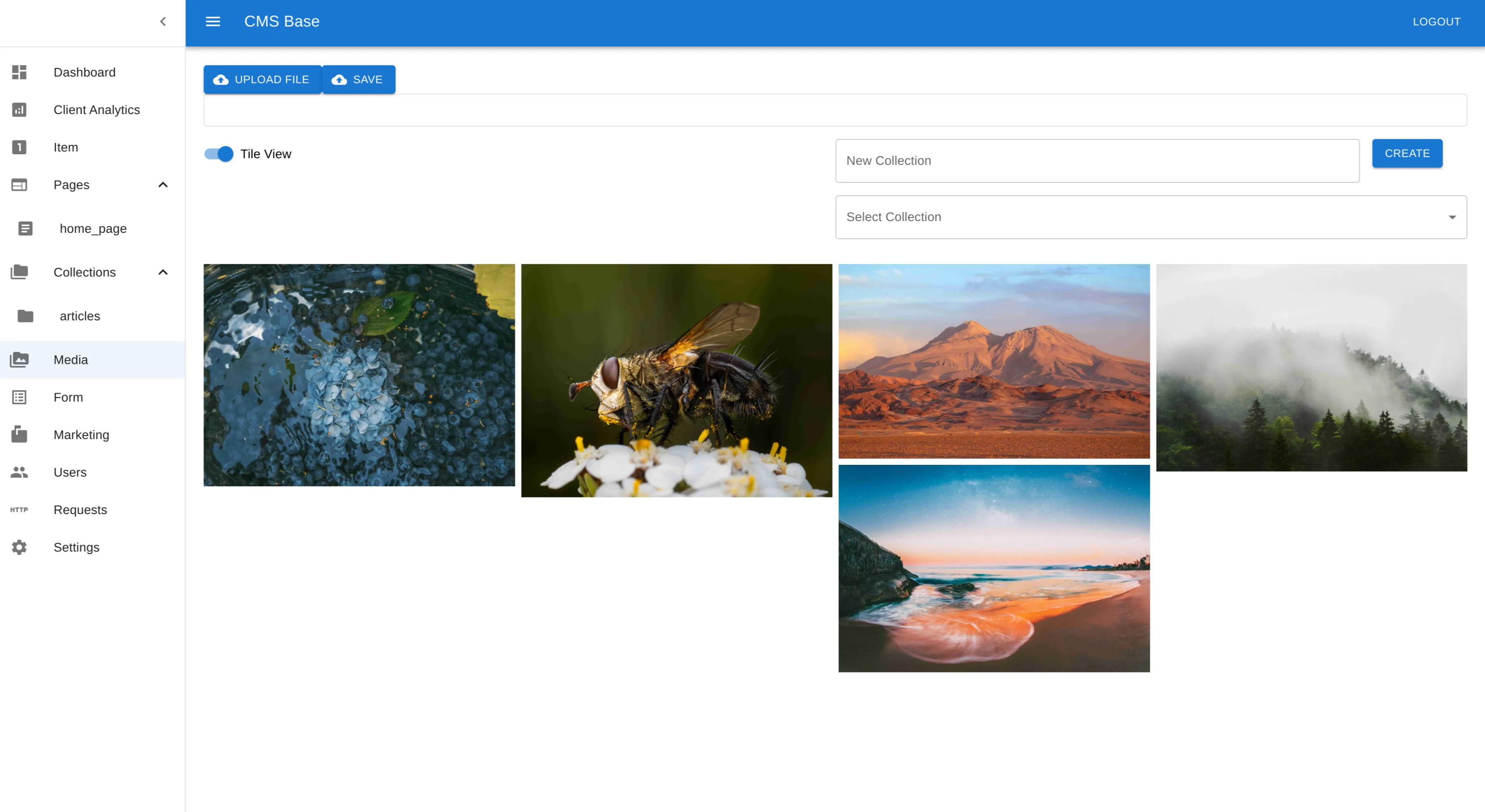Open the articles folder icon
The width and height of the screenshot is (1485, 812).
25,316
